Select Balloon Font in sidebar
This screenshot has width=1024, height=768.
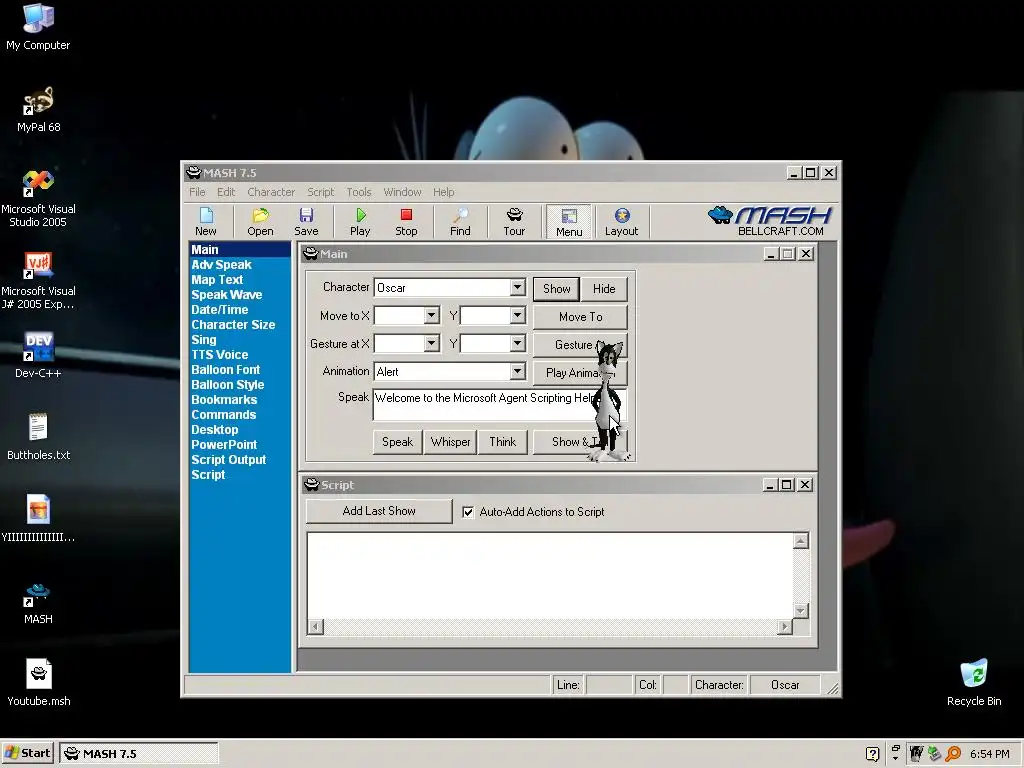click(x=225, y=370)
